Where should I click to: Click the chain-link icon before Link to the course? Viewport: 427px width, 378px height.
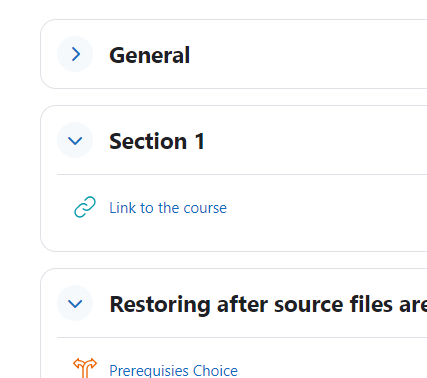tap(85, 207)
